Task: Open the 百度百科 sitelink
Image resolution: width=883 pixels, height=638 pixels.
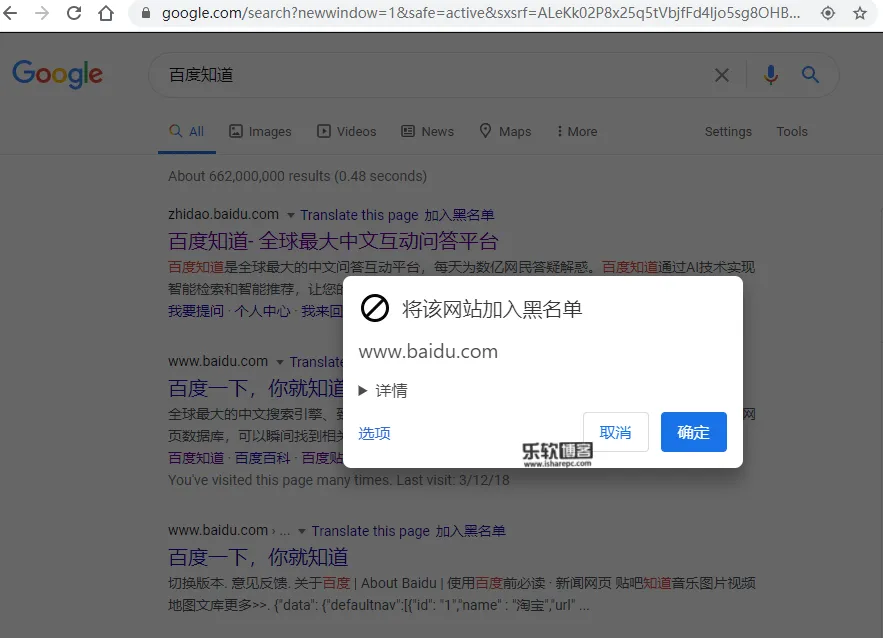Action: point(262,458)
